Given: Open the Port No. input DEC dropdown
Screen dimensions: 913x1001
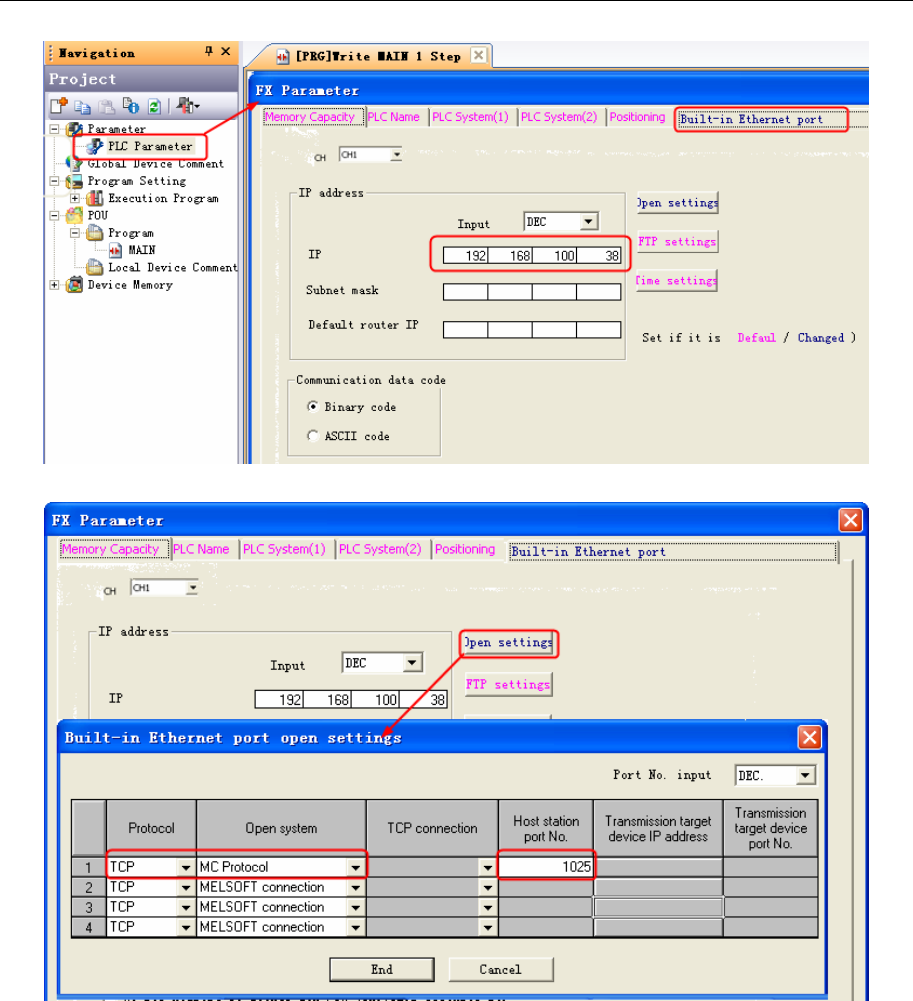Looking at the screenshot, I should pyautogui.click(x=806, y=775).
